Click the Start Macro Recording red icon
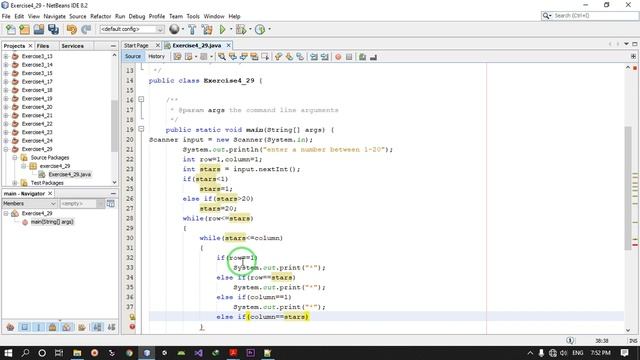 pyautogui.click(x=338, y=57)
